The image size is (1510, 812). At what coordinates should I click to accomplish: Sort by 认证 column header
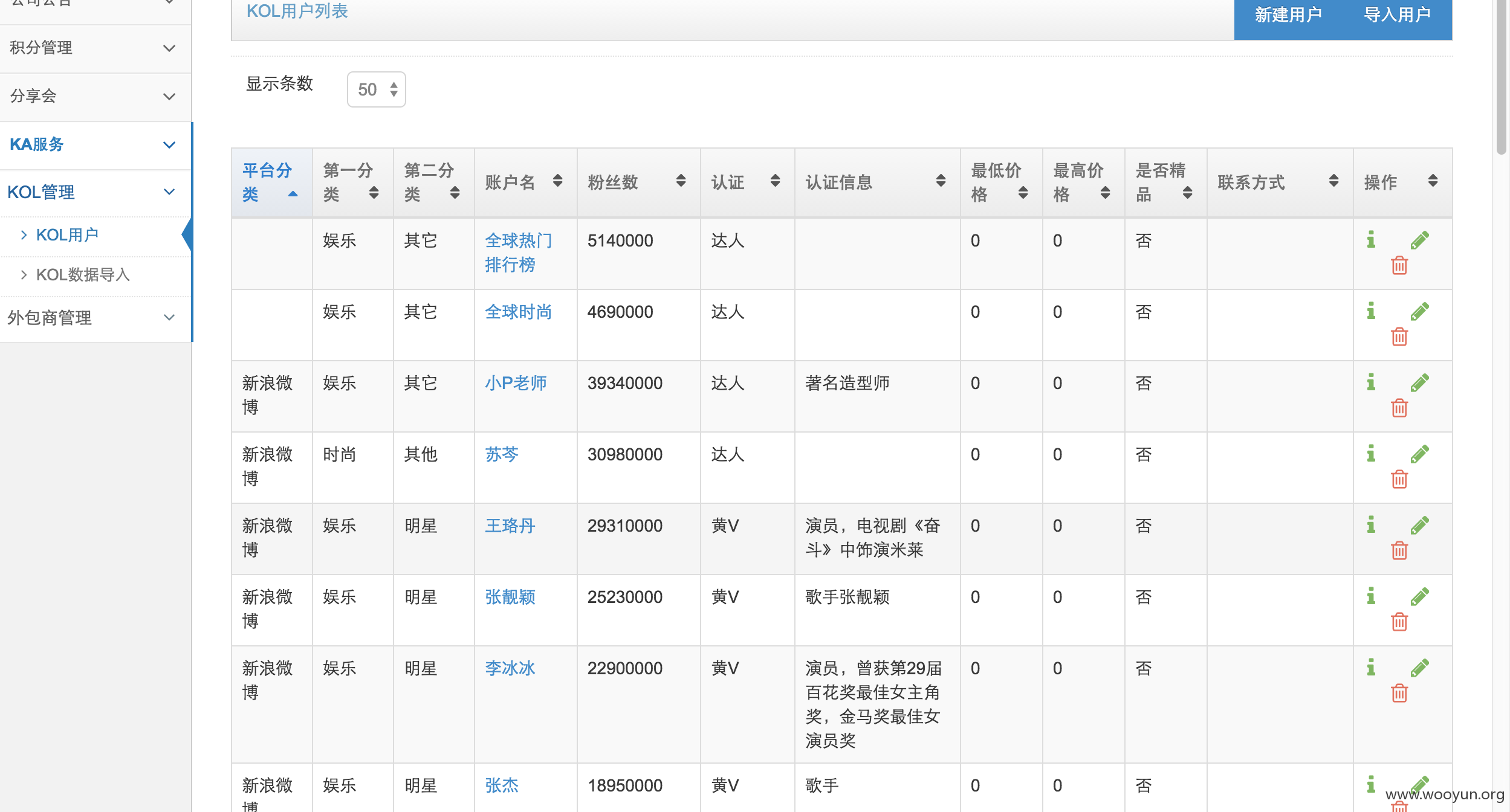click(747, 182)
